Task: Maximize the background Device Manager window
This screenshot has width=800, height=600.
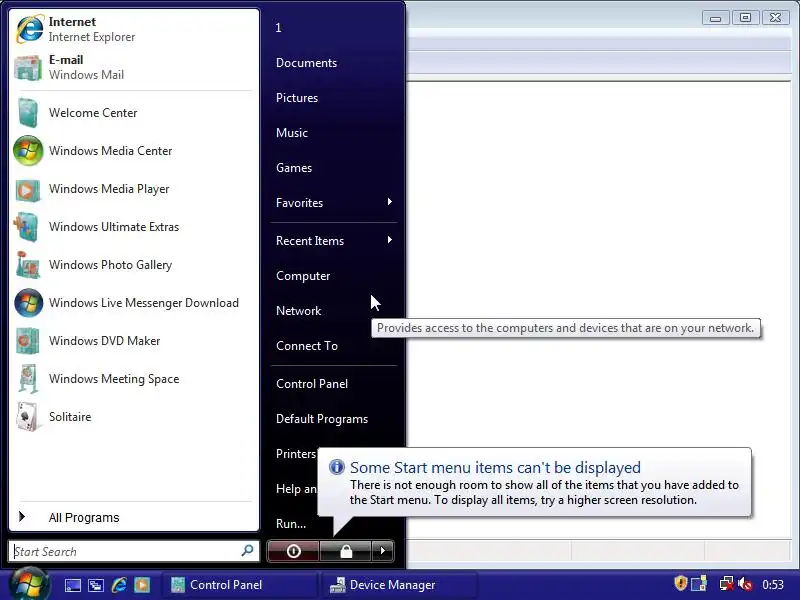Action: 745,18
